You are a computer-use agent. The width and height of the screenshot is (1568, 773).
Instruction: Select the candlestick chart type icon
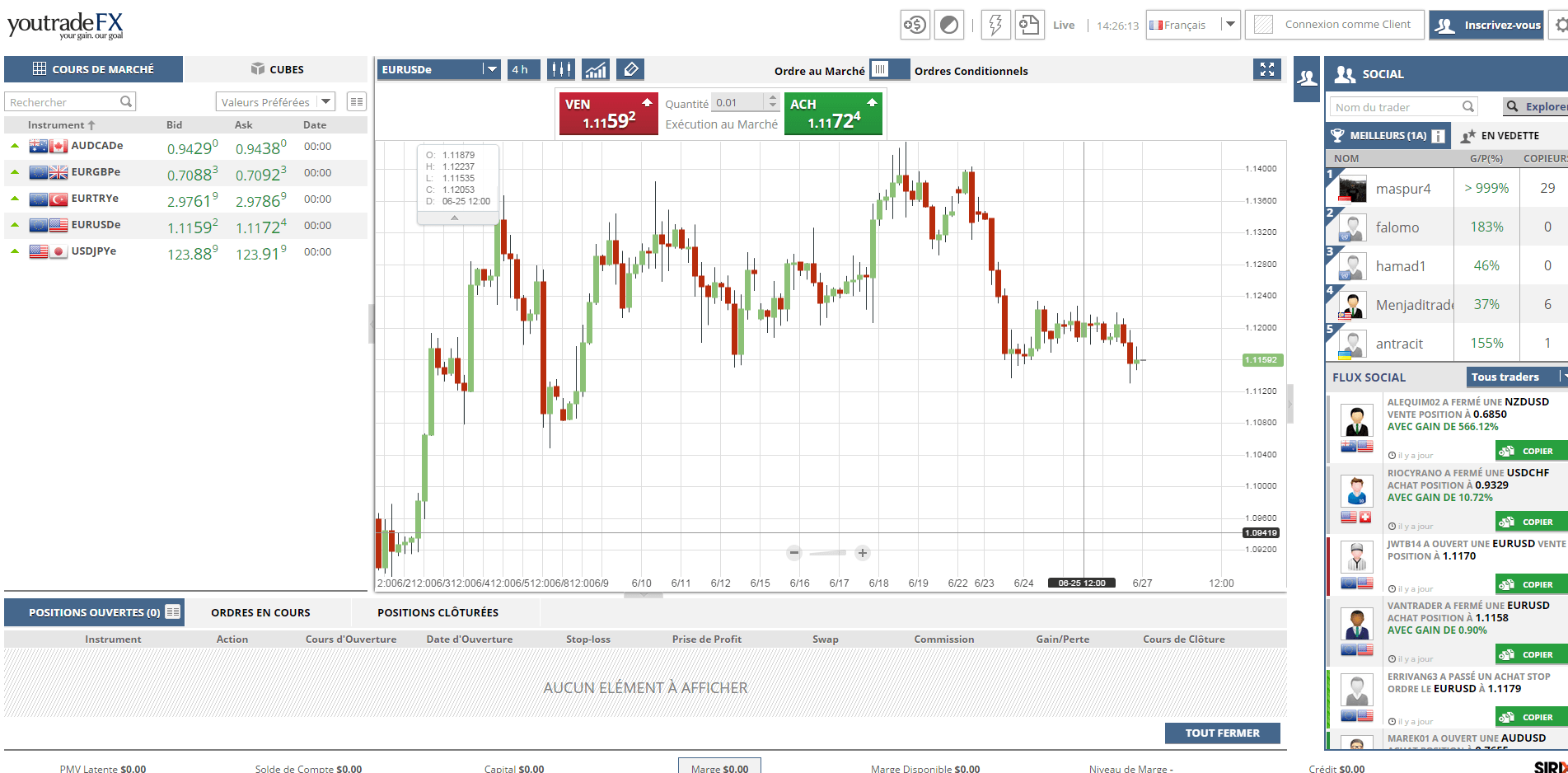pyautogui.click(x=561, y=69)
